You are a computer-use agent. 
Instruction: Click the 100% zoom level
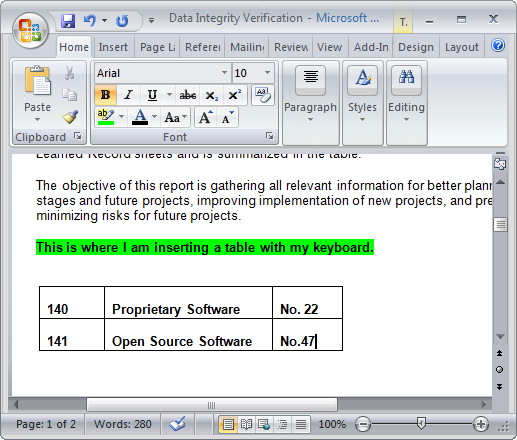click(332, 424)
